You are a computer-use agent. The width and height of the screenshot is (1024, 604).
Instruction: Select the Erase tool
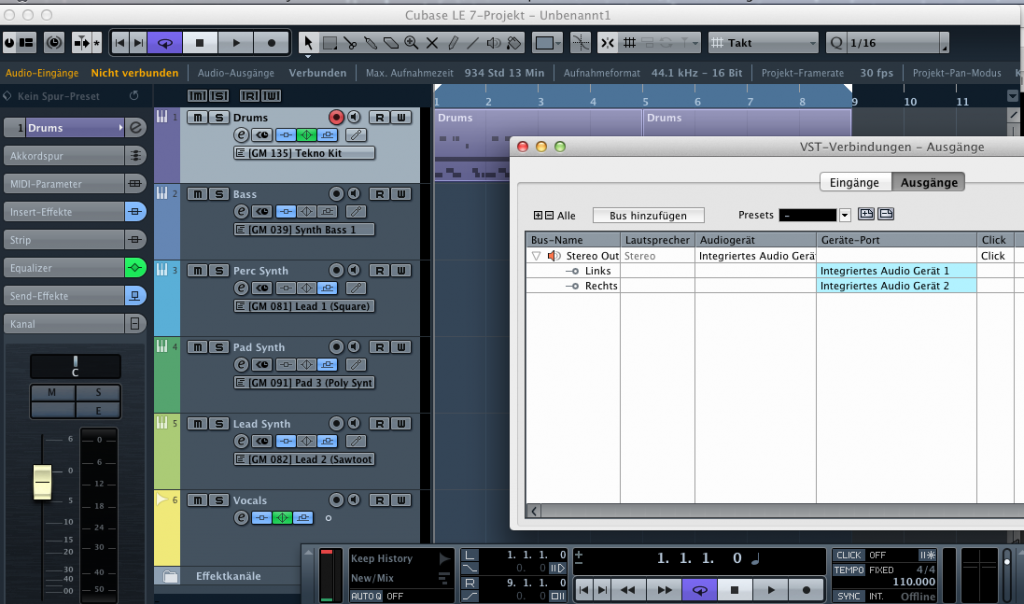(391, 43)
